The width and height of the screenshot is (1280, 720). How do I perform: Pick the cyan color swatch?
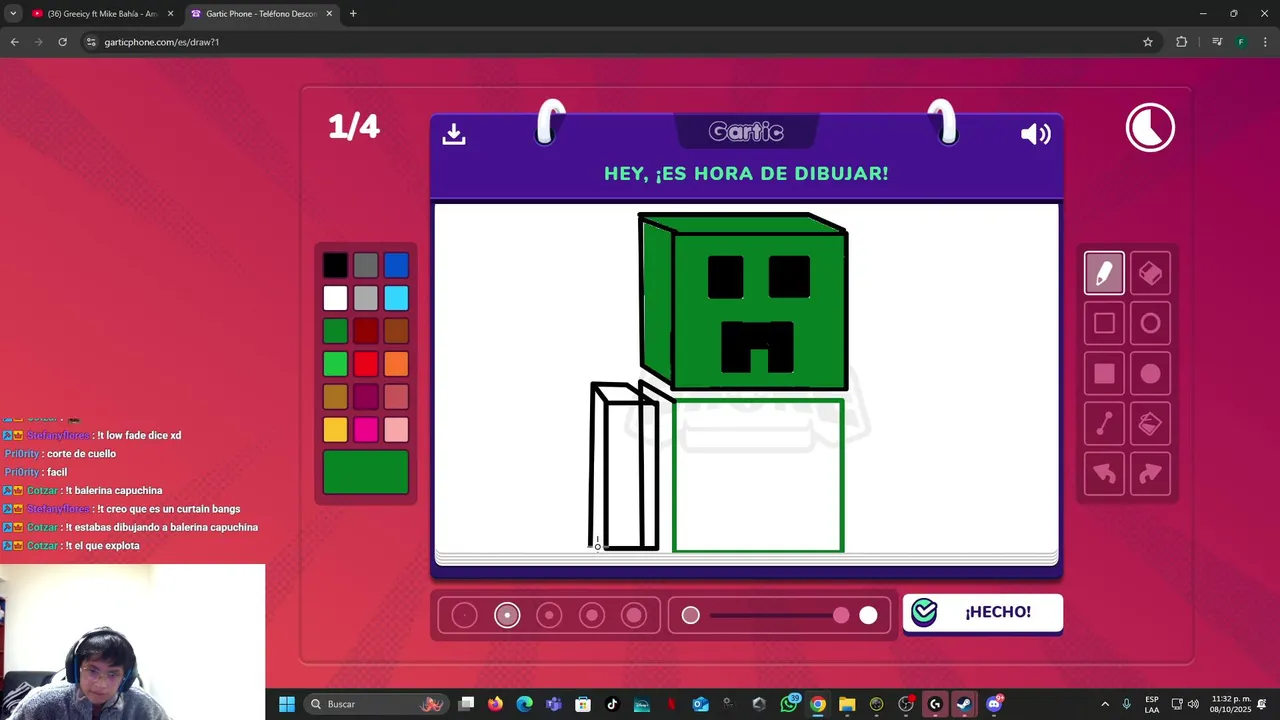tap(396, 298)
